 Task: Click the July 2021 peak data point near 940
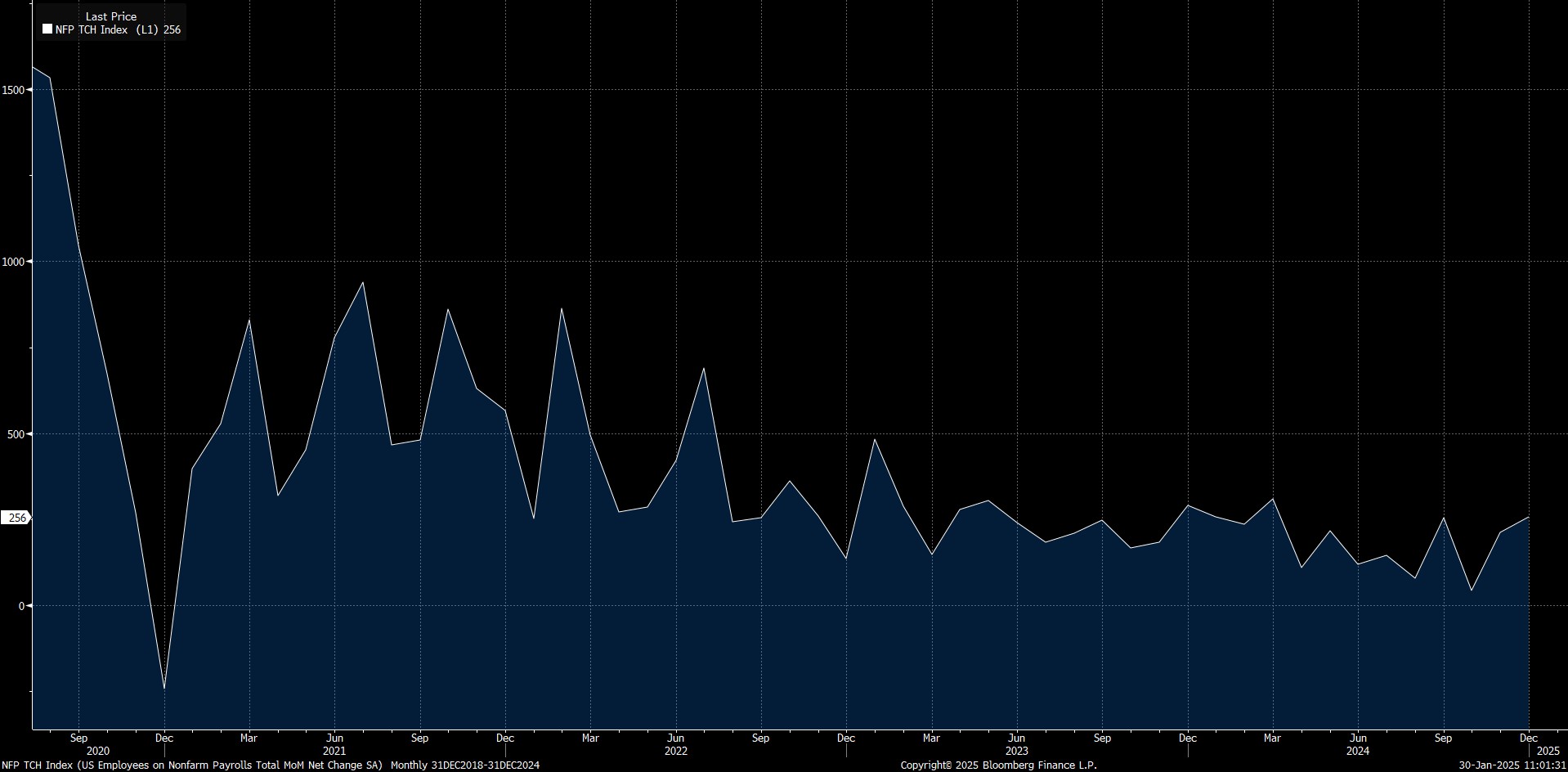363,282
